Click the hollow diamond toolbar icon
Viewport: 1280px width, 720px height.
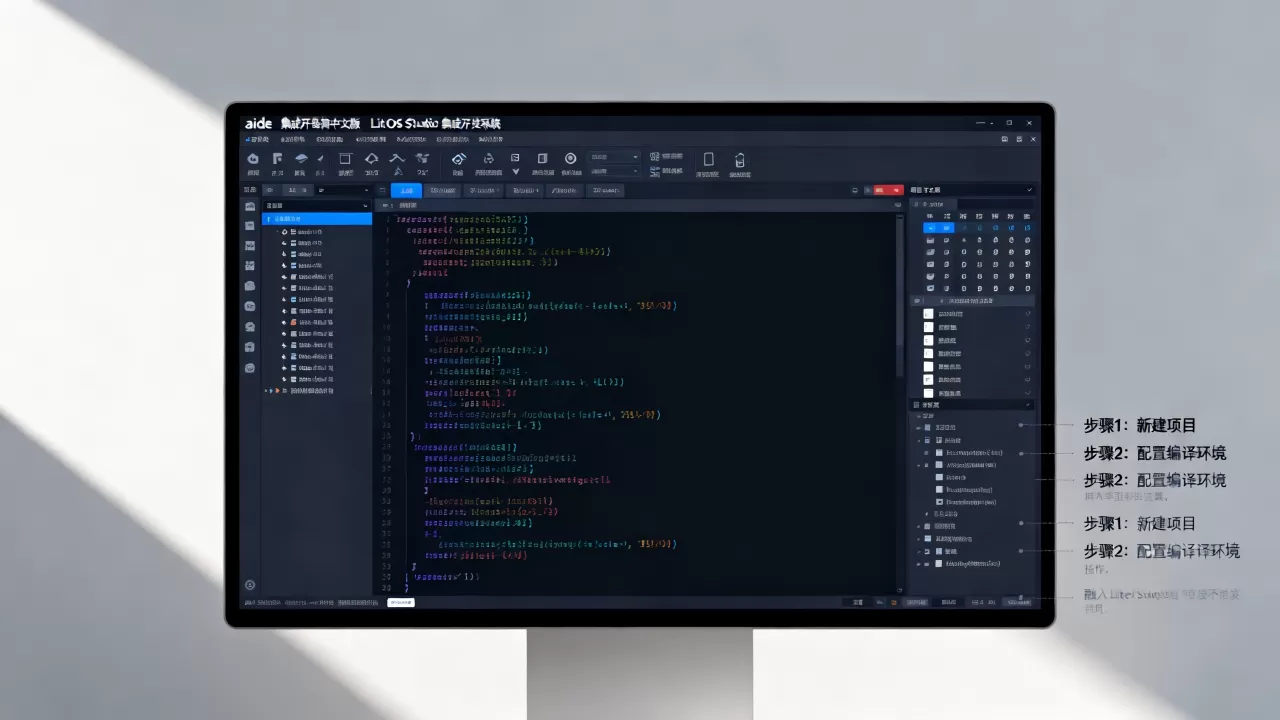point(371,159)
